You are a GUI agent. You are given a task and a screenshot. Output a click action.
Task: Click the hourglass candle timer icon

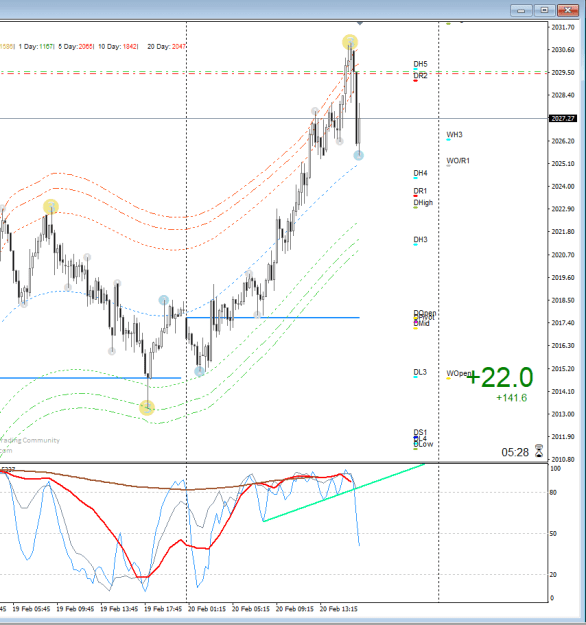[x=539, y=451]
